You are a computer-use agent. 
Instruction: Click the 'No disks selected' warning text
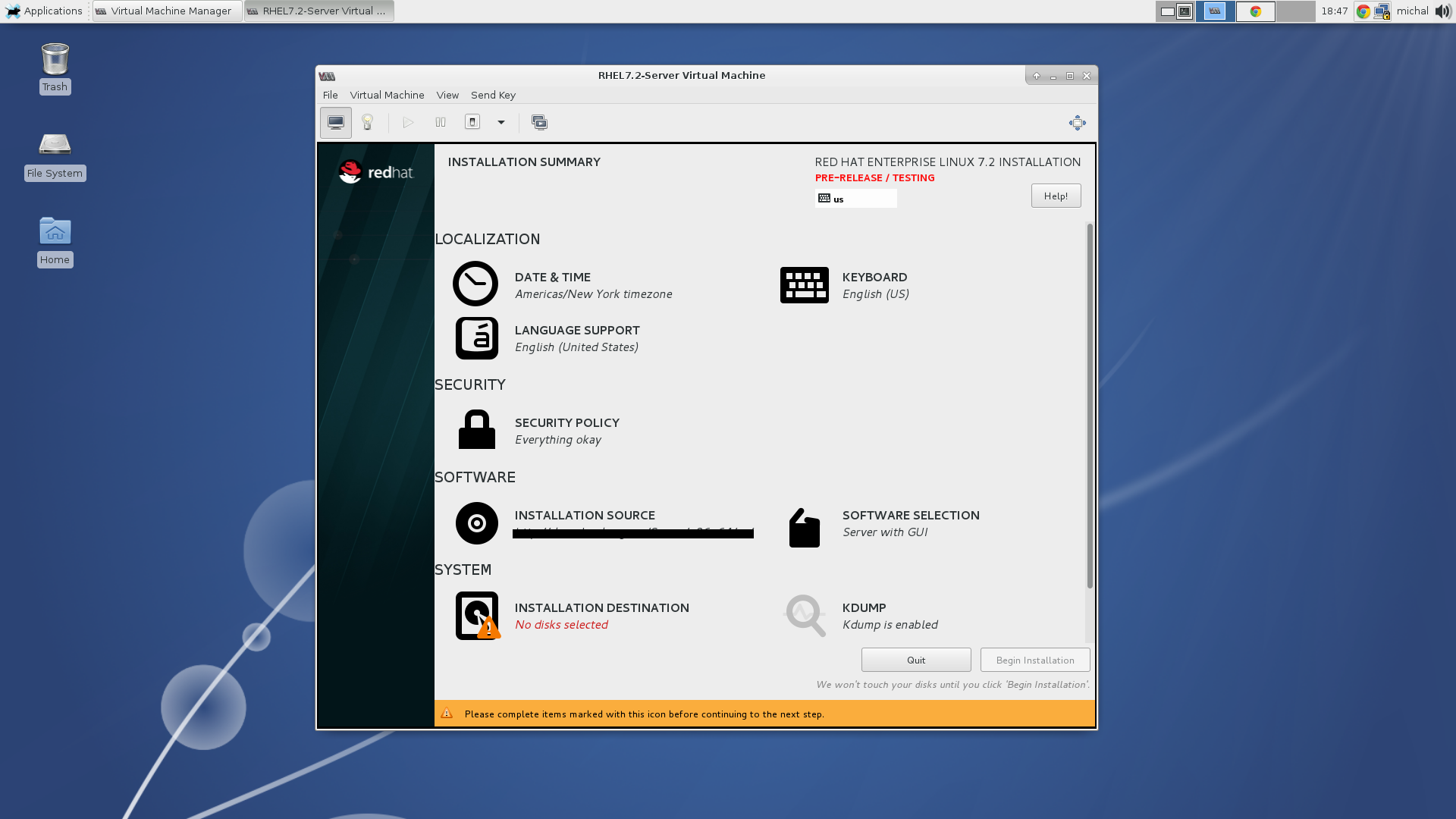[x=561, y=625]
